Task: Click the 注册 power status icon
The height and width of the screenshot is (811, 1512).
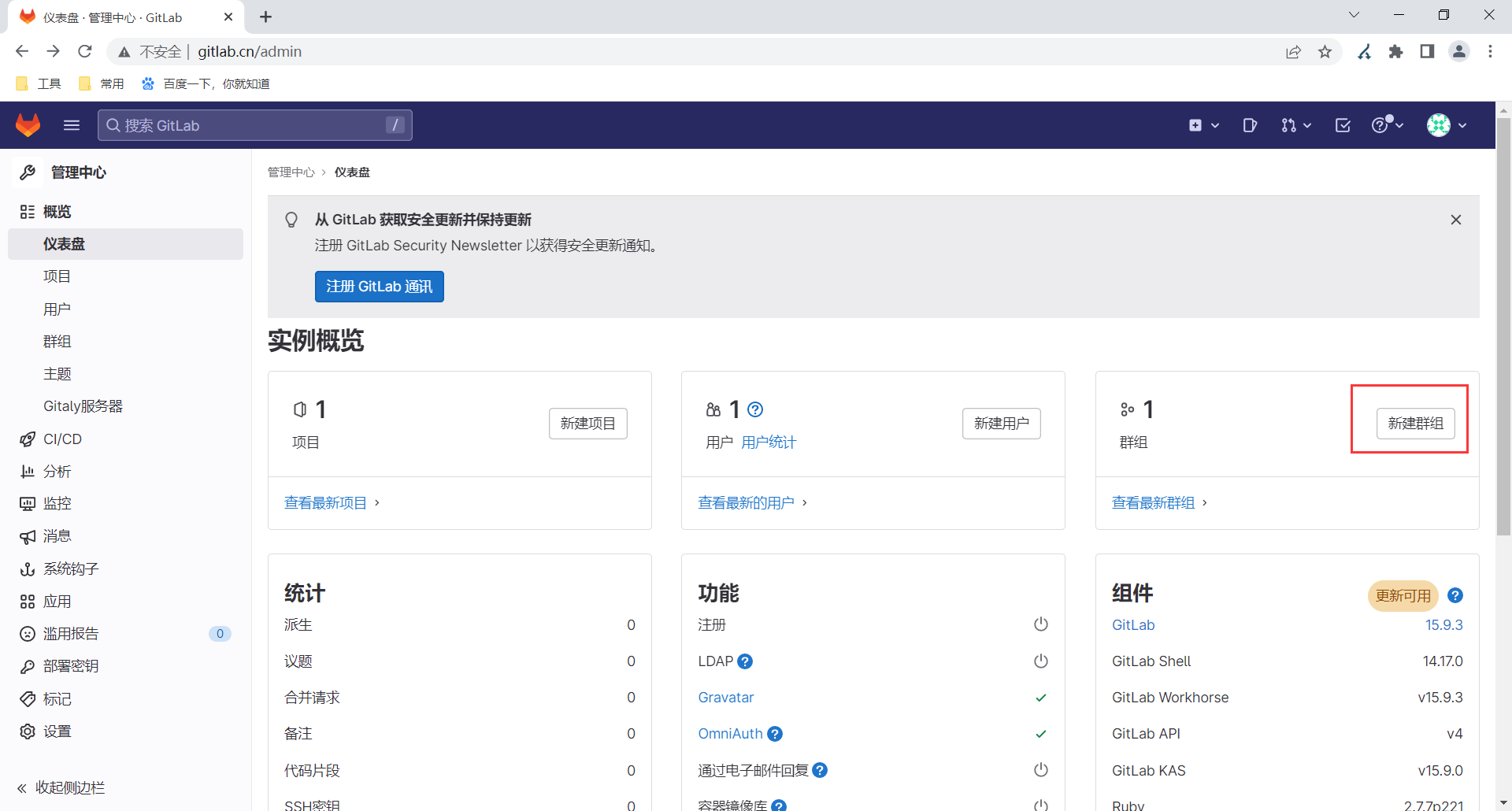Action: (x=1041, y=624)
